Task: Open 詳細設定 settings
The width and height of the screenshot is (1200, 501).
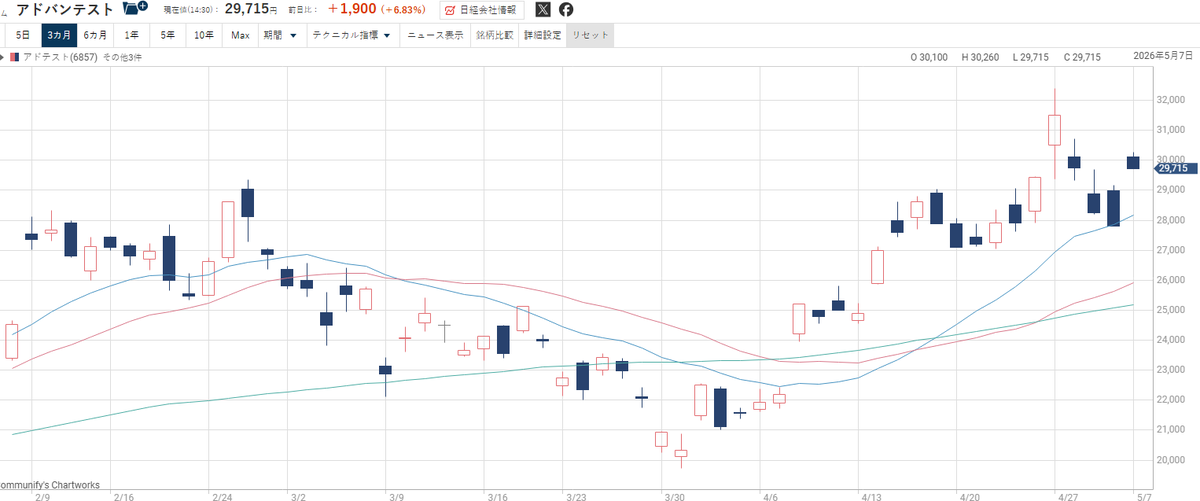Action: pos(543,35)
